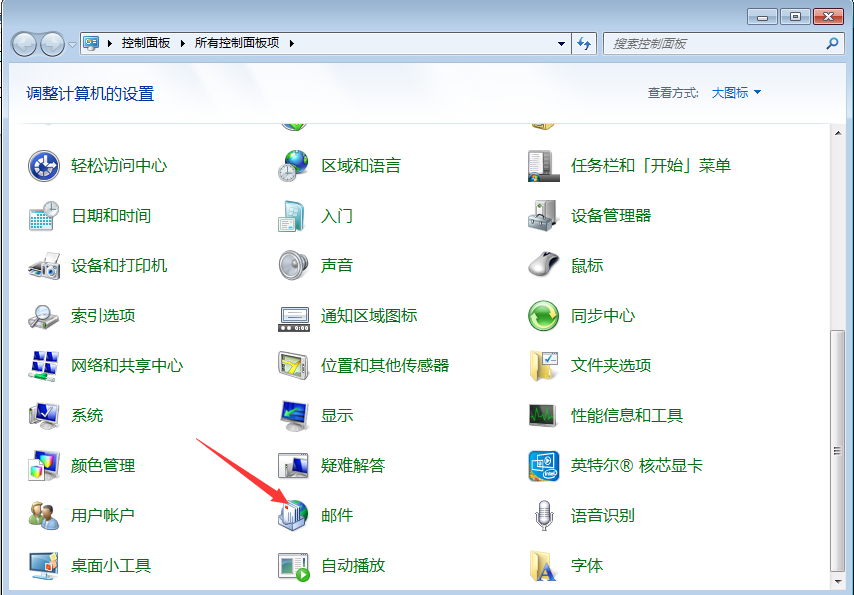The width and height of the screenshot is (854, 595).
Task: Go back with the Back arrow button
Action: 25,44
